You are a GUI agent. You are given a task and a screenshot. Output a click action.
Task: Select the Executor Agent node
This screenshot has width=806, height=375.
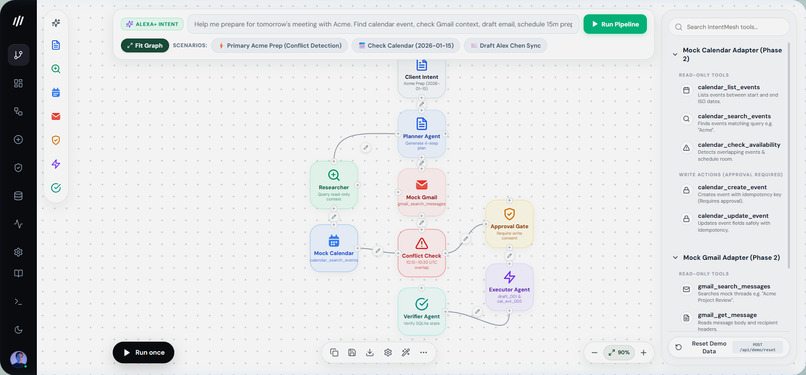[x=509, y=287]
